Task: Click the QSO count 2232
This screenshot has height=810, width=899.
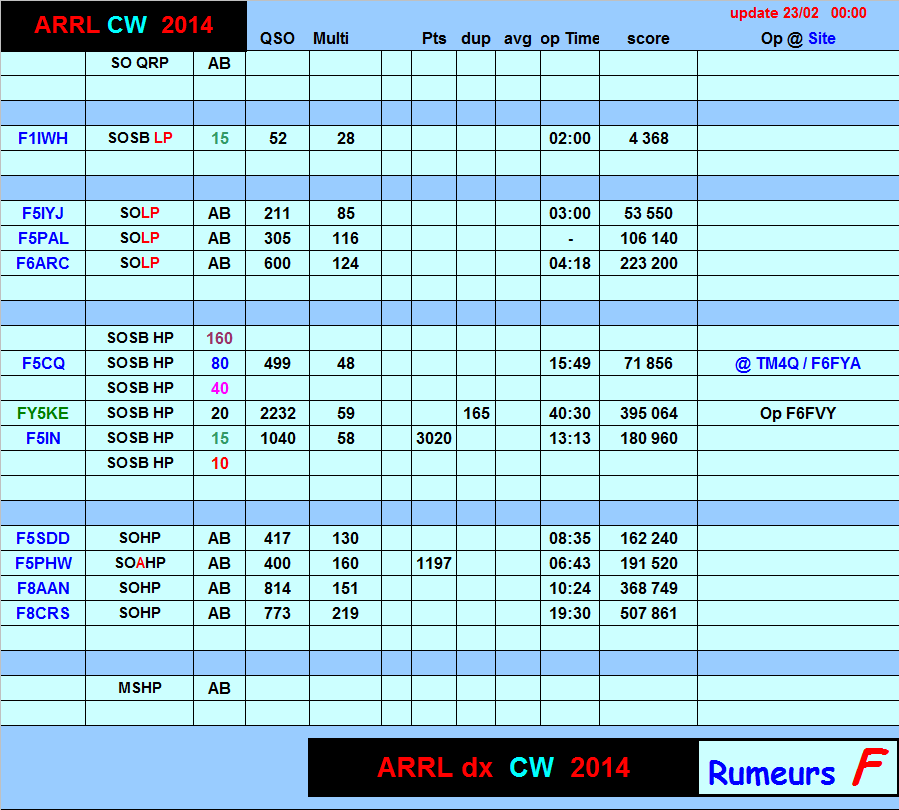Action: [277, 413]
